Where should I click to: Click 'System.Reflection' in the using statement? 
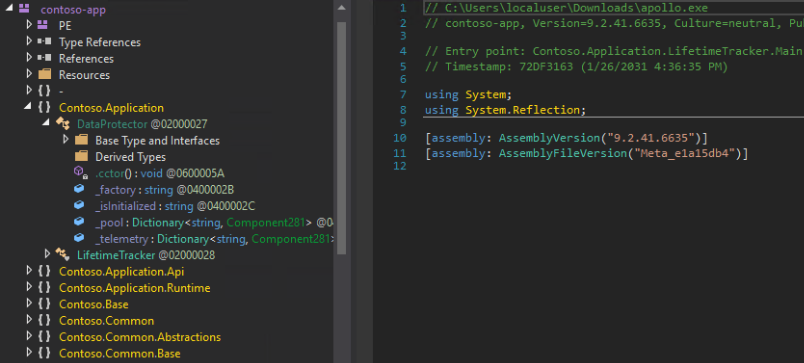522,110
